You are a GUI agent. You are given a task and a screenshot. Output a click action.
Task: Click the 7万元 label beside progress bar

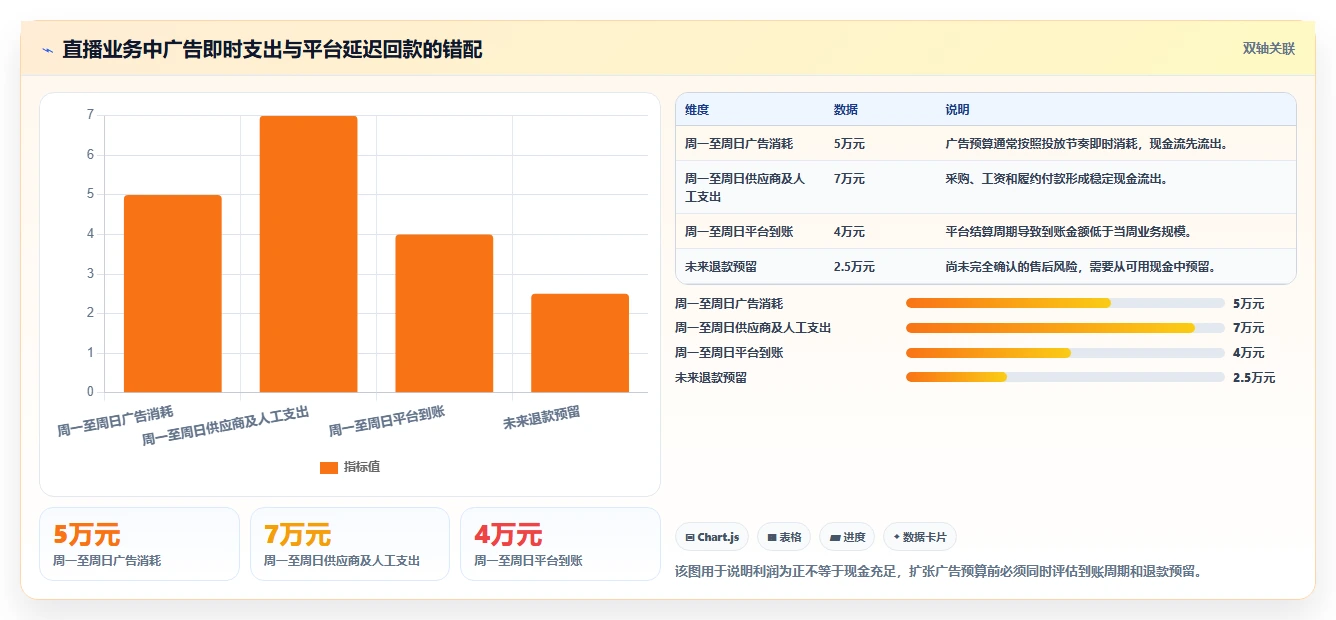(x=1249, y=328)
